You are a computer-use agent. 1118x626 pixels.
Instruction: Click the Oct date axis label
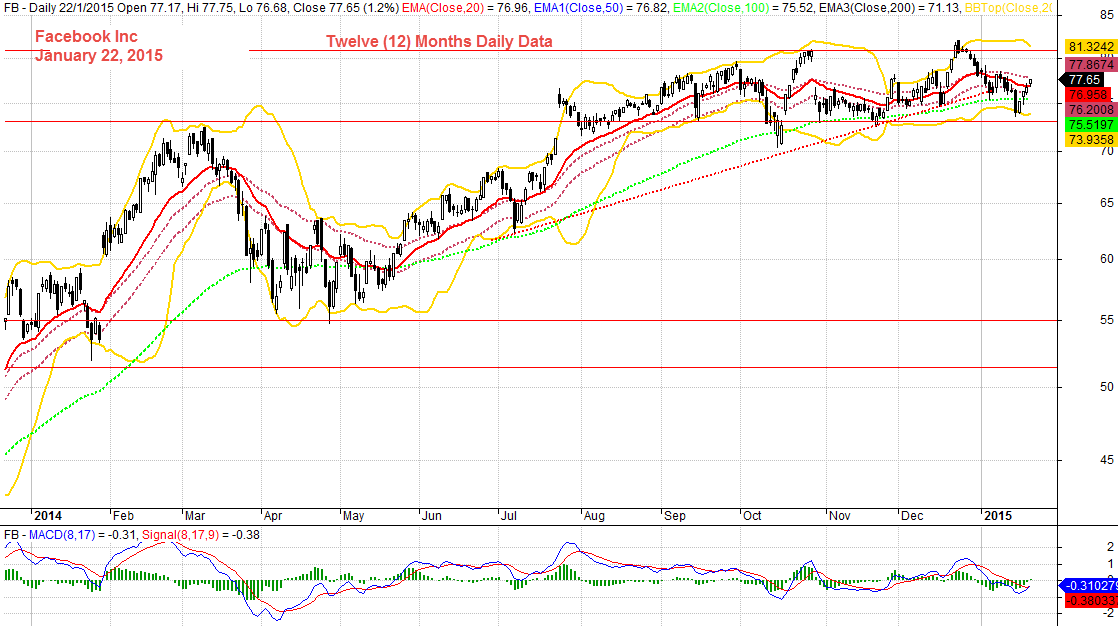point(752,515)
